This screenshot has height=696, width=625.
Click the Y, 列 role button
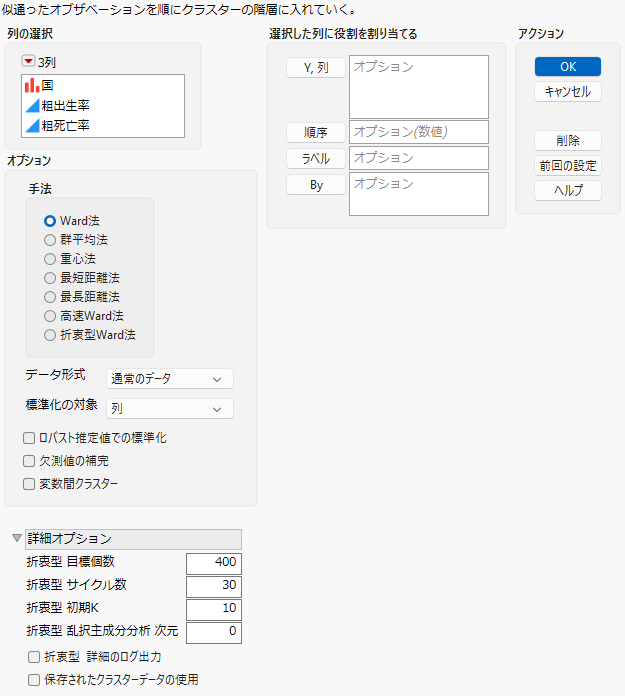[316, 68]
